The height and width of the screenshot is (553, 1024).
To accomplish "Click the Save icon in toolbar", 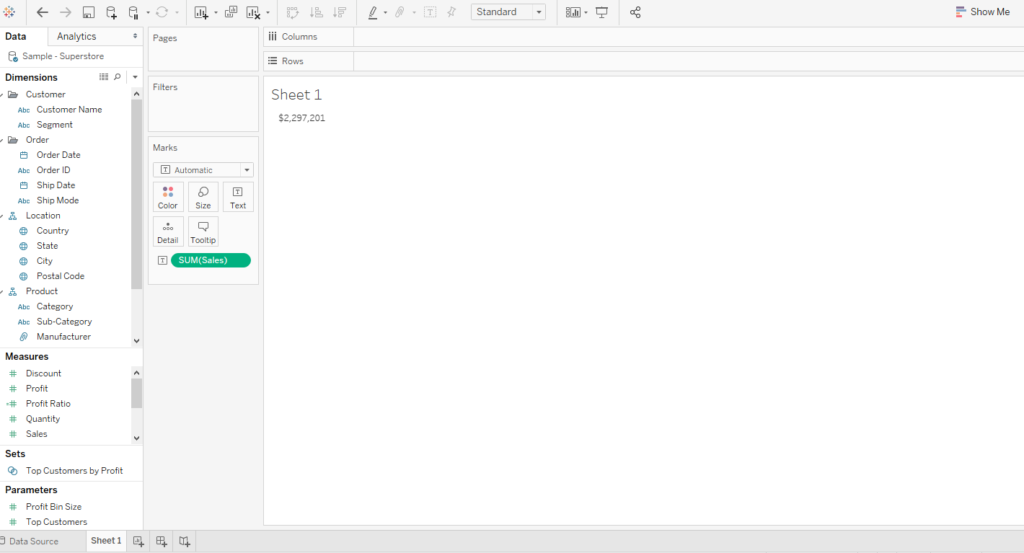I will [x=88, y=12].
